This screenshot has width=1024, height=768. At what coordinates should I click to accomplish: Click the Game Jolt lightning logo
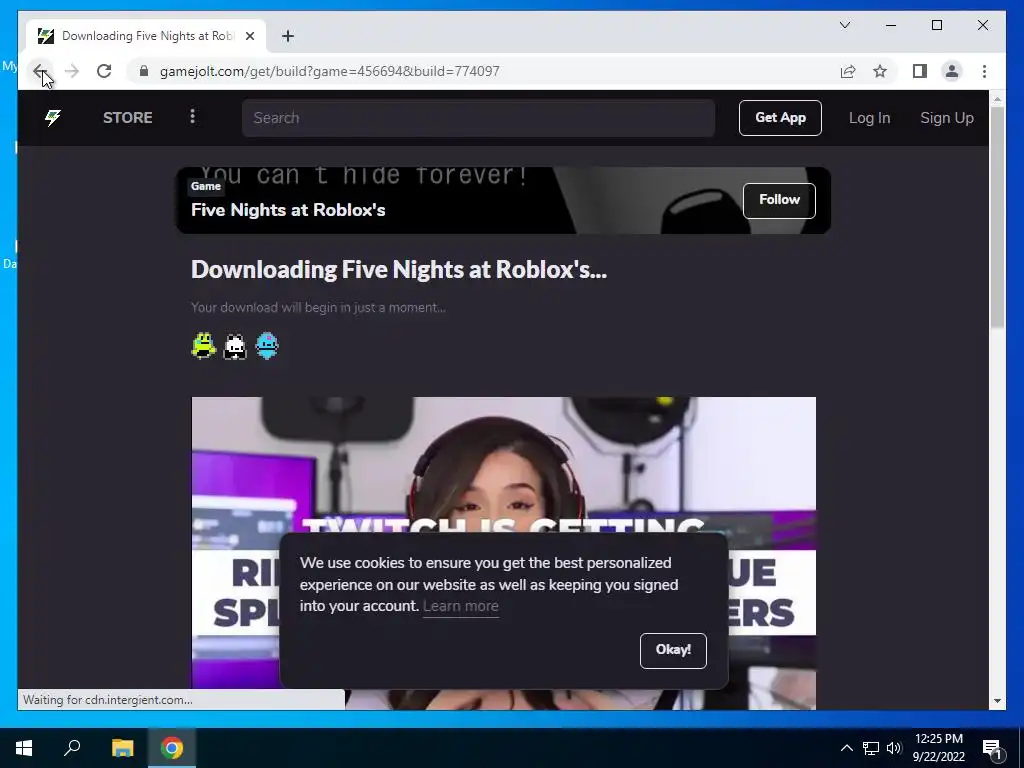53,118
